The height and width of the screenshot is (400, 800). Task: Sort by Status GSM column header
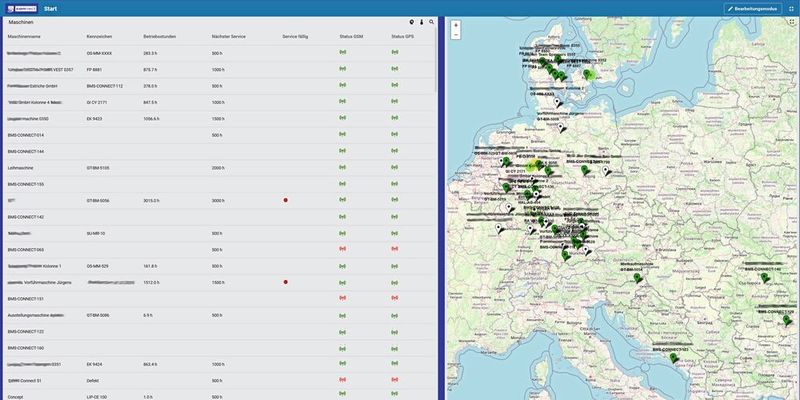pyautogui.click(x=351, y=37)
